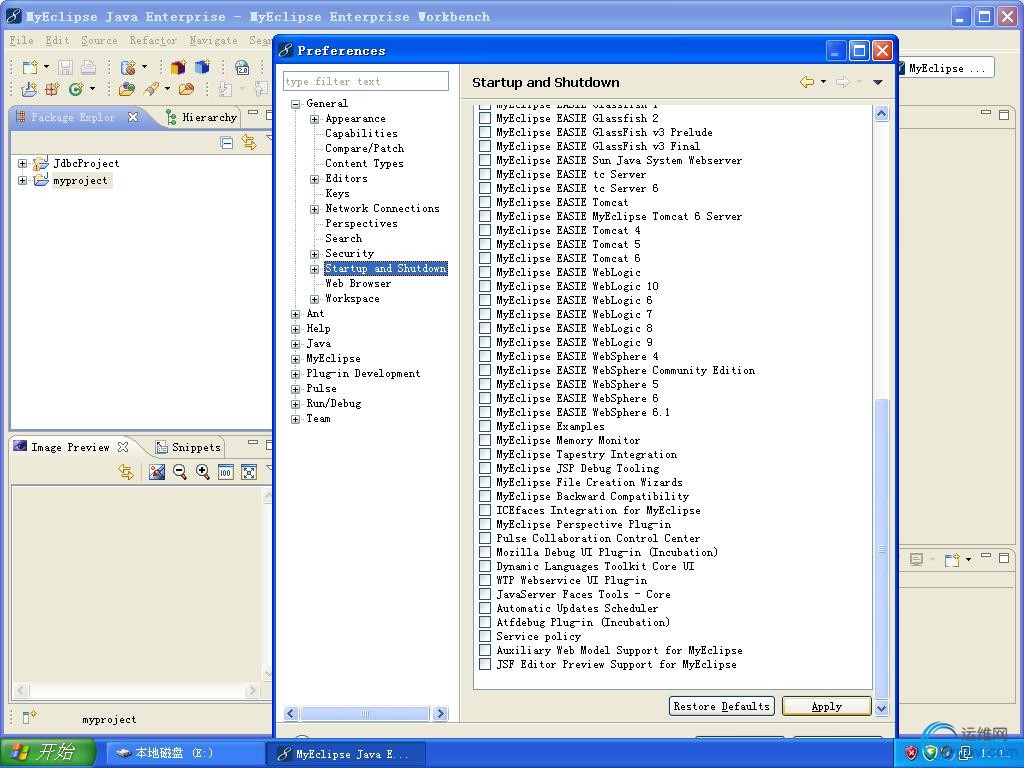1024x768 pixels.
Task: Toggle Link with Editor in Package Explorer
Action: tap(249, 142)
